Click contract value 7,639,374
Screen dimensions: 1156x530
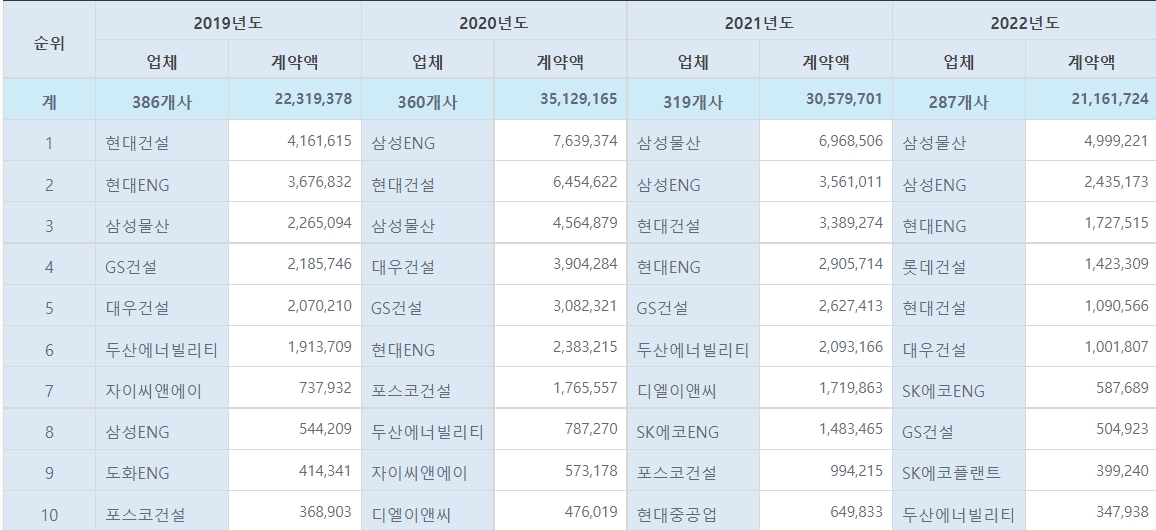(x=560, y=141)
